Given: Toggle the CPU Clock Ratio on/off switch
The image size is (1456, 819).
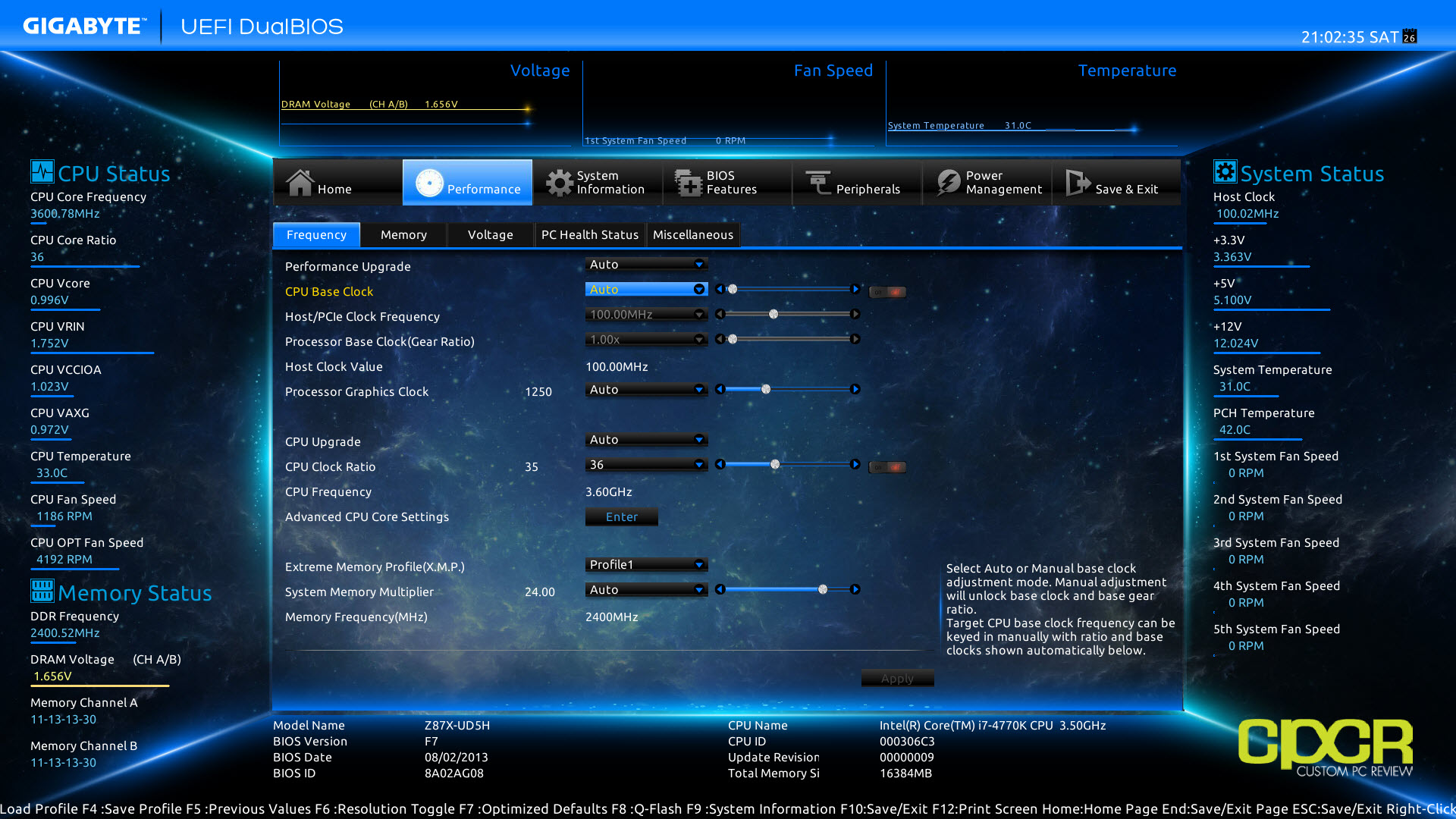Looking at the screenshot, I should [x=887, y=467].
